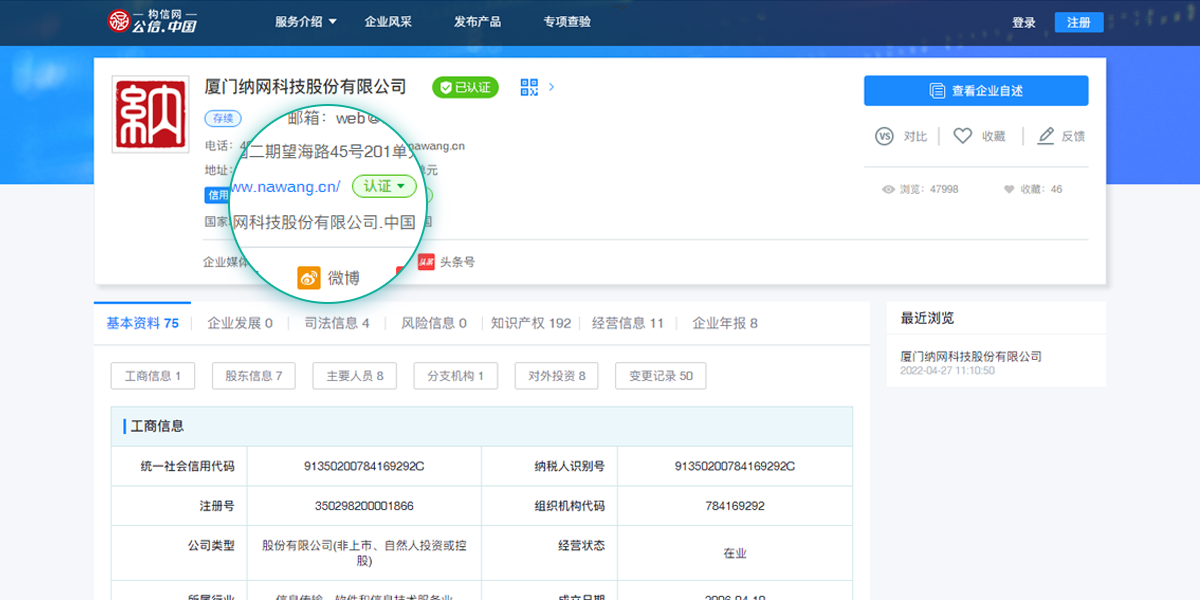Image resolution: width=1200 pixels, height=600 pixels.
Task: Click the 收藏 heart icon
Action: [x=962, y=136]
